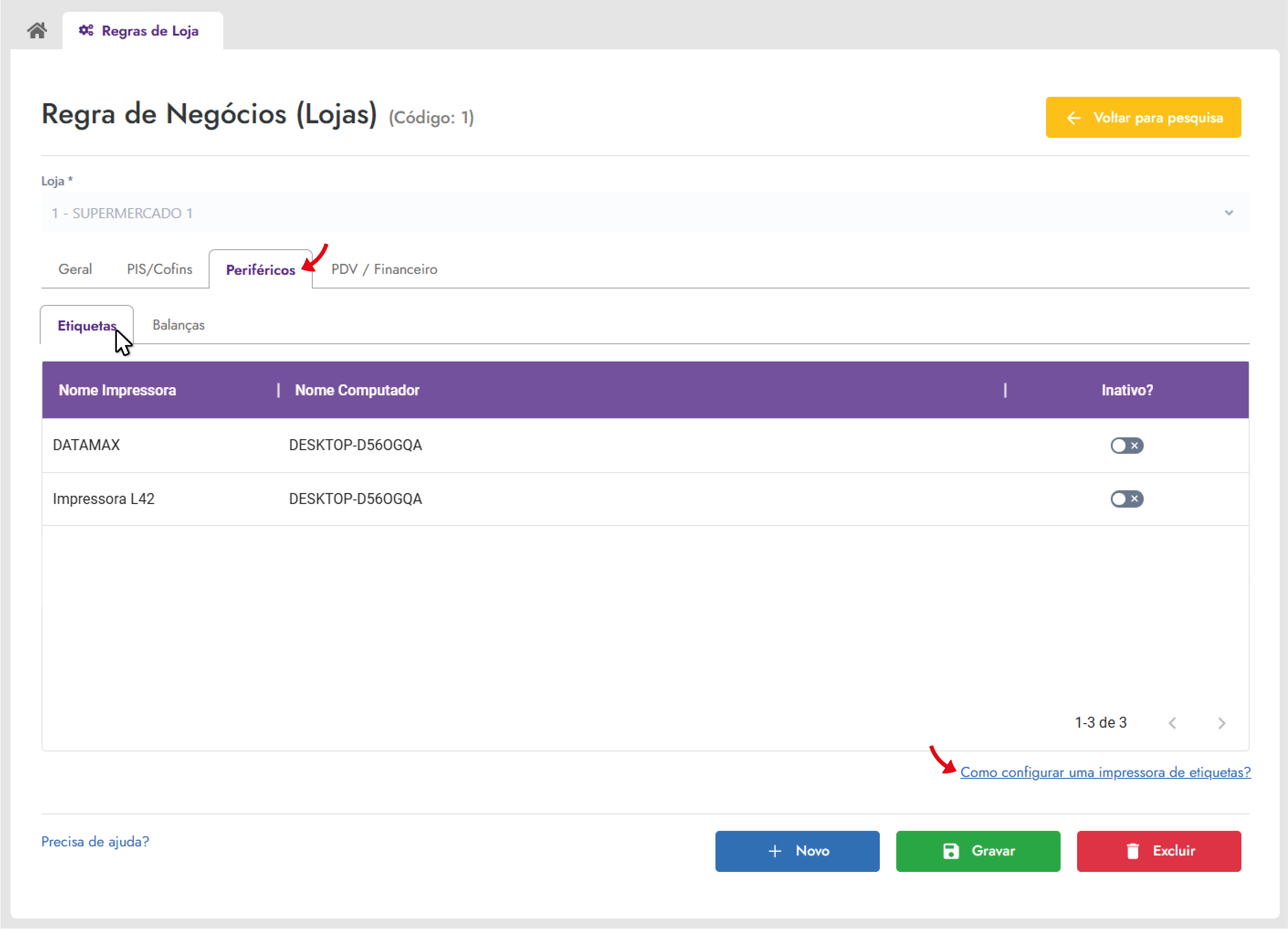This screenshot has width=1288, height=929.
Task: Select the Loja field SUPERMERCADO 1
Action: coord(645,213)
